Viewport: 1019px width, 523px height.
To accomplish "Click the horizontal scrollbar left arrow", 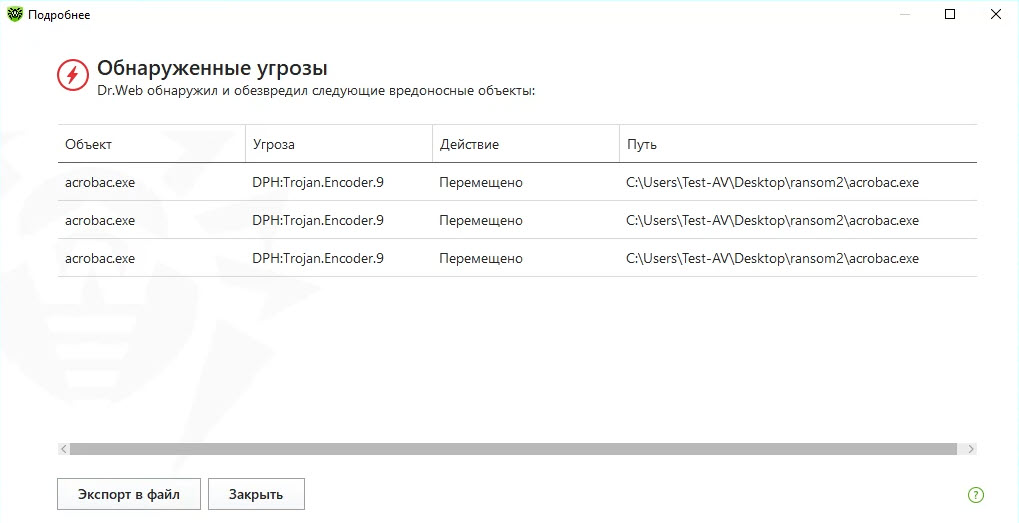I will [x=63, y=450].
